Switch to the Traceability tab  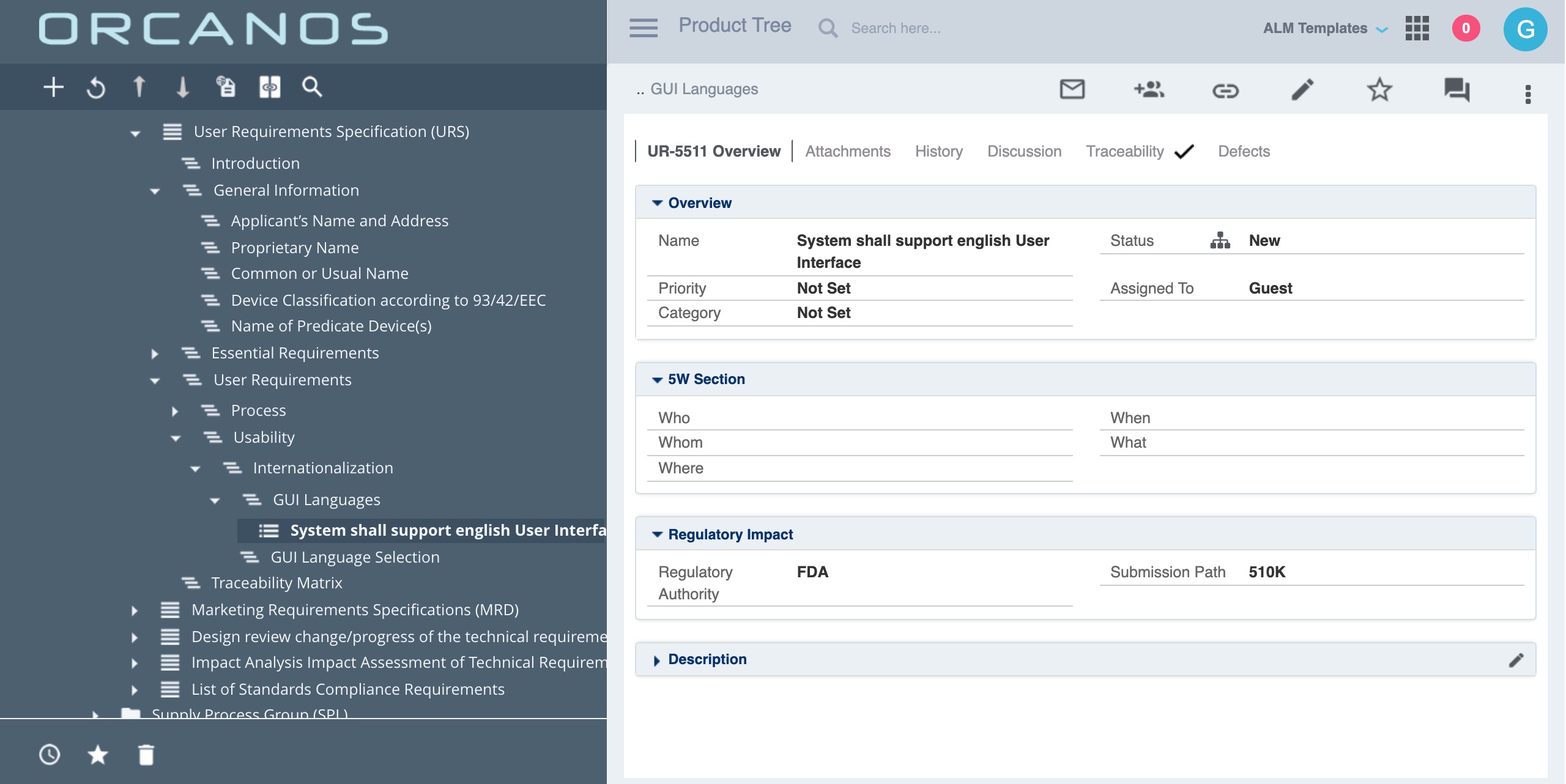1124,152
